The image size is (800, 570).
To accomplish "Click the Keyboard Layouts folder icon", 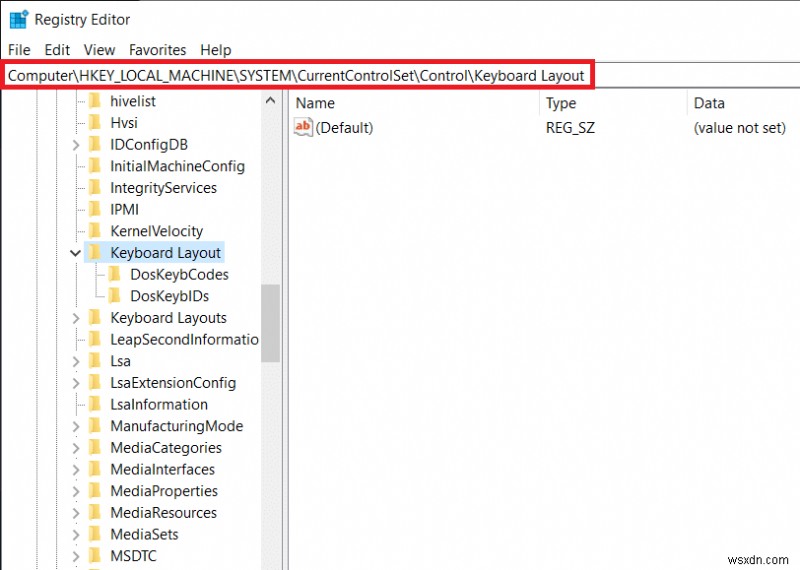I will pos(95,318).
